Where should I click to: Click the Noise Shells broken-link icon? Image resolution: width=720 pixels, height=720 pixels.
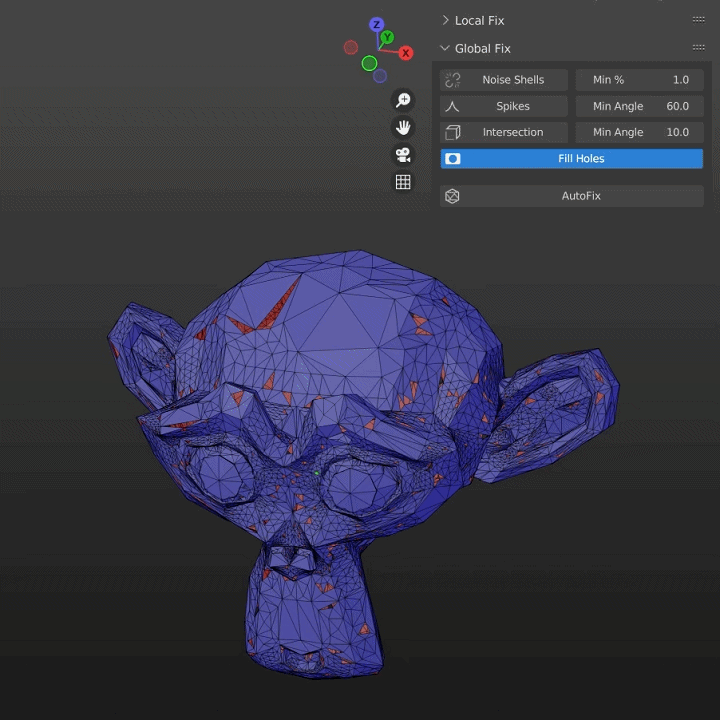pyautogui.click(x=452, y=80)
